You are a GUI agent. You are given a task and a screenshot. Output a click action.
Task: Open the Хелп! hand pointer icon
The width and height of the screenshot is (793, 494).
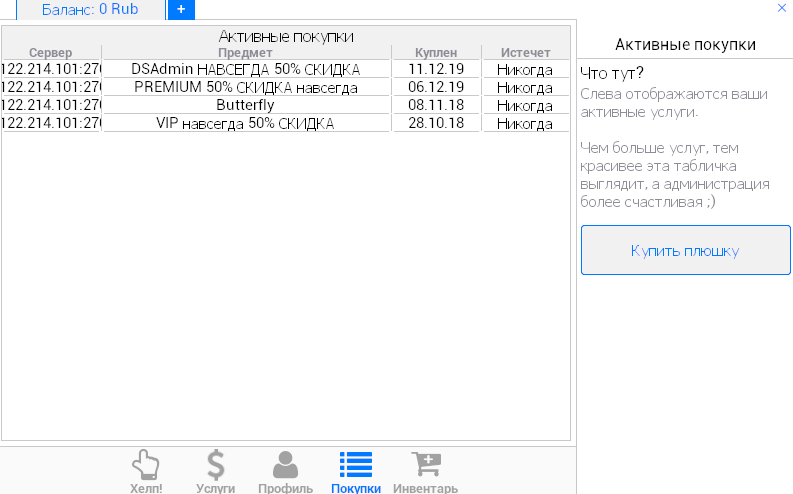(x=146, y=466)
